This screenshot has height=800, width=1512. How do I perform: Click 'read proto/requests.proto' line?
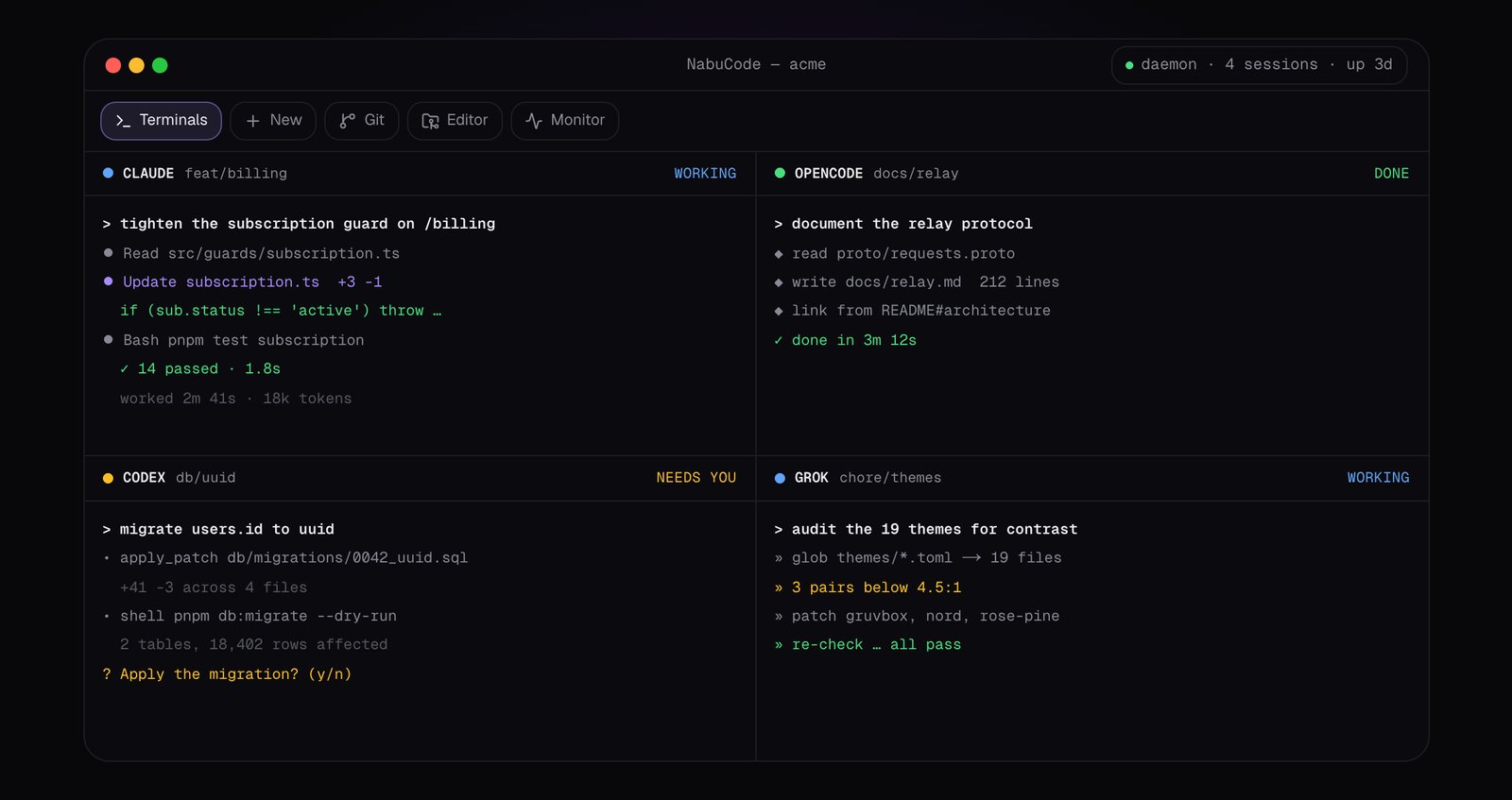pos(894,253)
